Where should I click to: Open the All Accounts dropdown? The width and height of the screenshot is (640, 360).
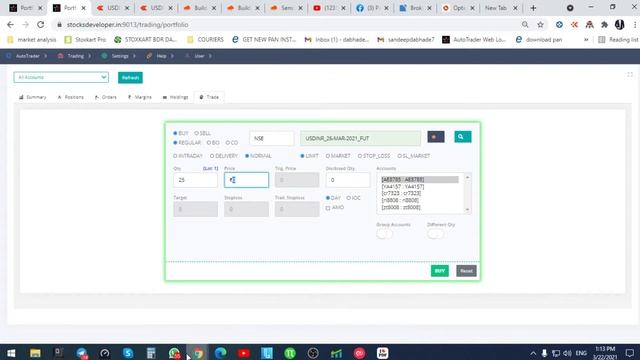[61, 77]
